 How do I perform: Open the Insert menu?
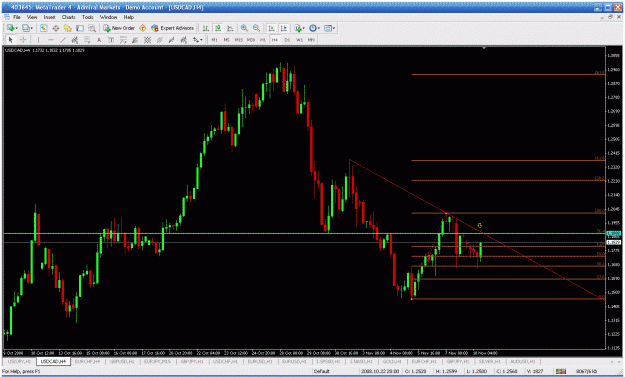[49, 17]
